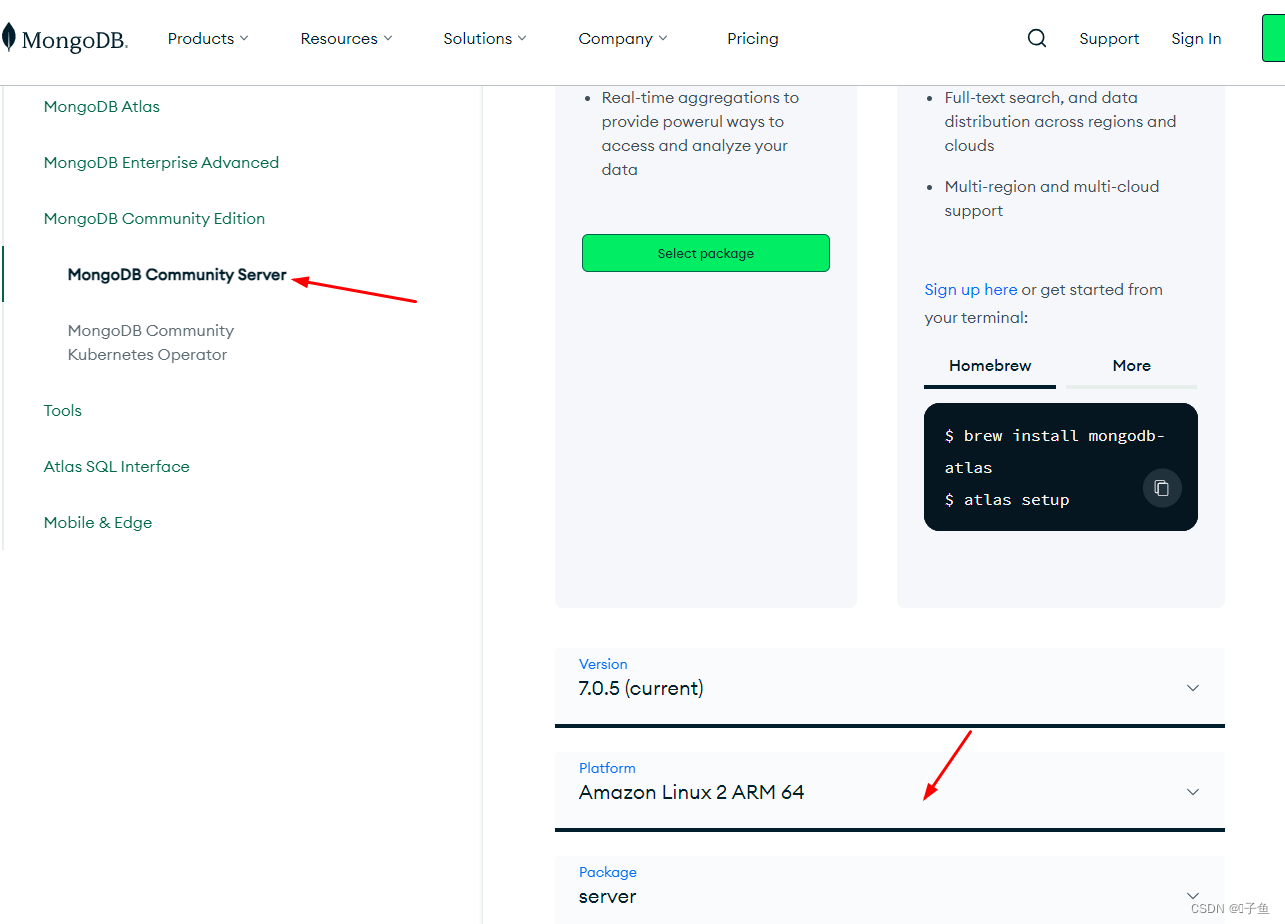Select MongoDB Community Edition in sidebar
Image resolution: width=1285 pixels, height=924 pixels.
pyautogui.click(x=154, y=218)
